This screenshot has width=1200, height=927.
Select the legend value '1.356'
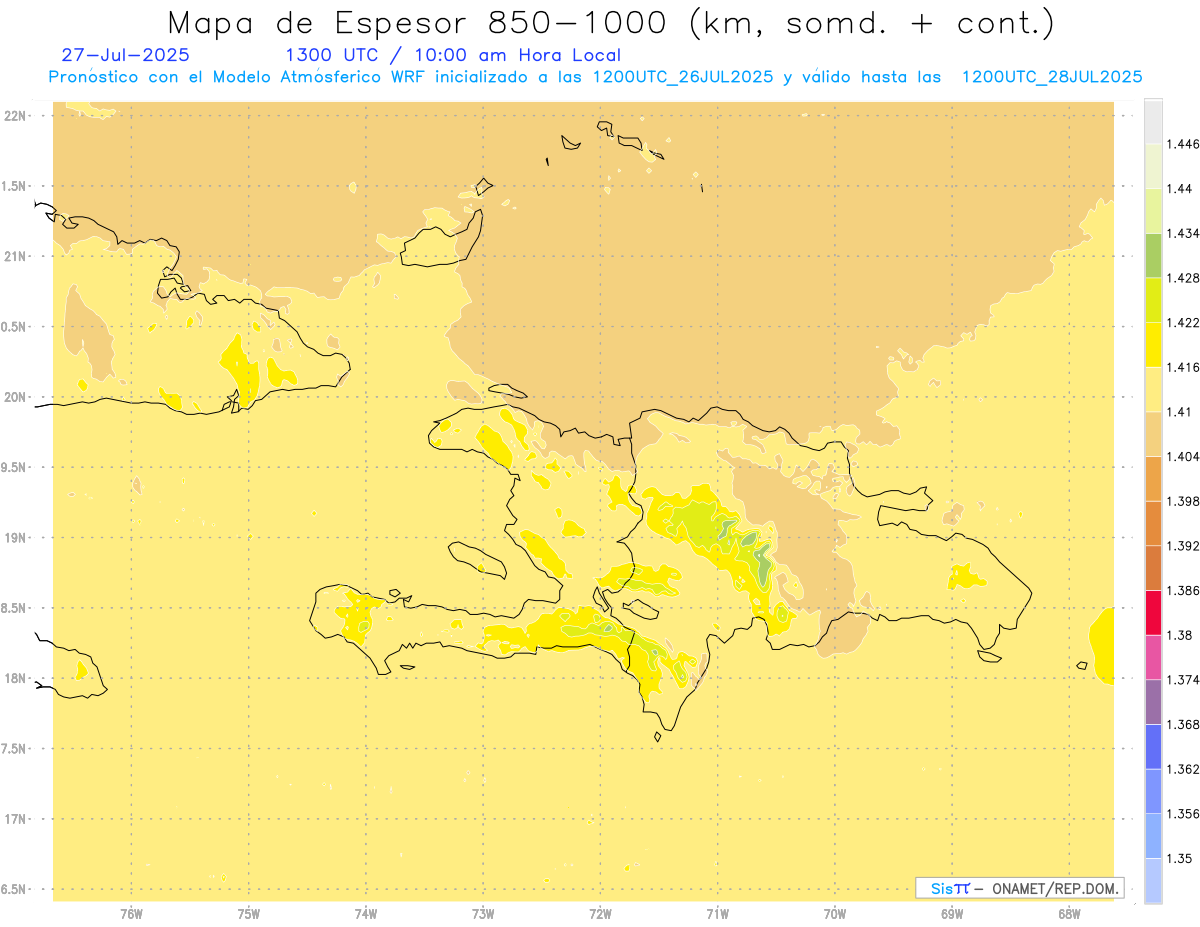[x=1182, y=813]
